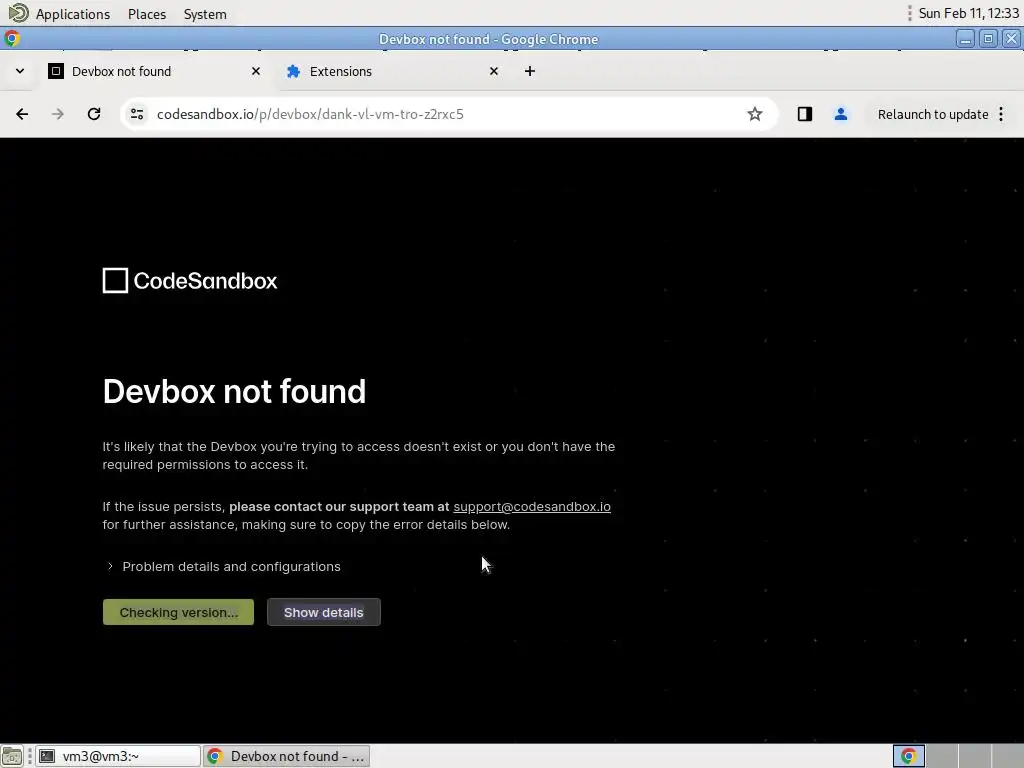The image size is (1024, 768).
Task: Minimize the Chrome window
Action: pos(965,39)
